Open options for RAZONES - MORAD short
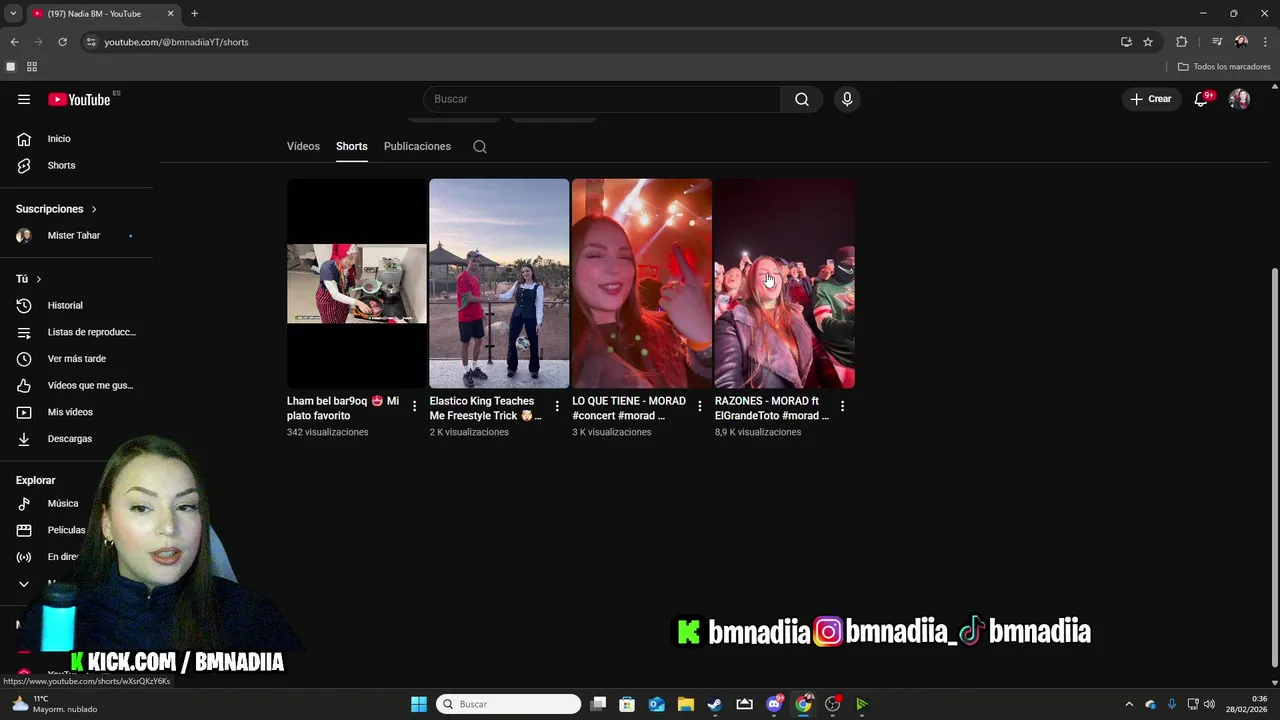This screenshot has height=720, width=1280. pyautogui.click(x=842, y=406)
